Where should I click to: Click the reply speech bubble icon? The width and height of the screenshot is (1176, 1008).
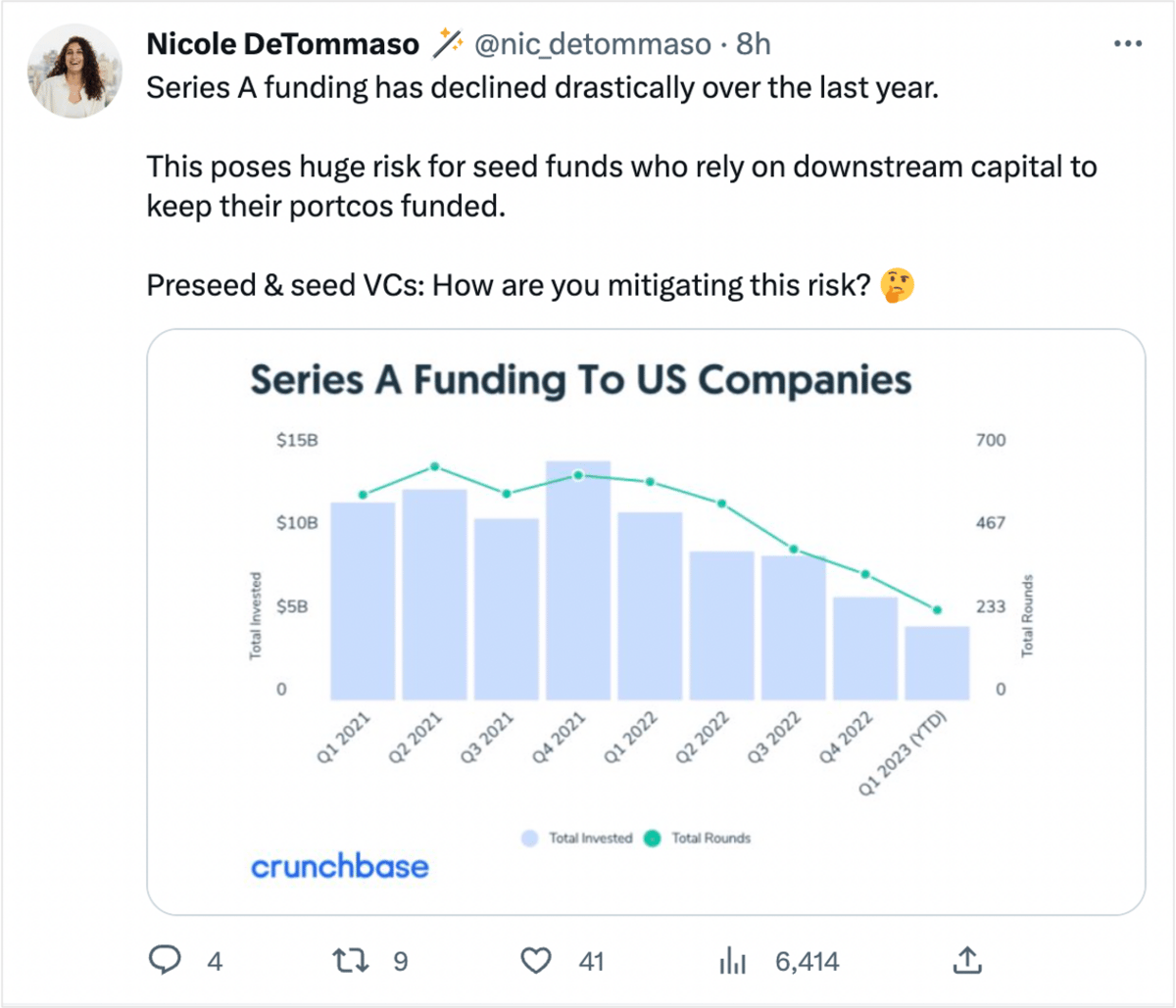pos(164,960)
